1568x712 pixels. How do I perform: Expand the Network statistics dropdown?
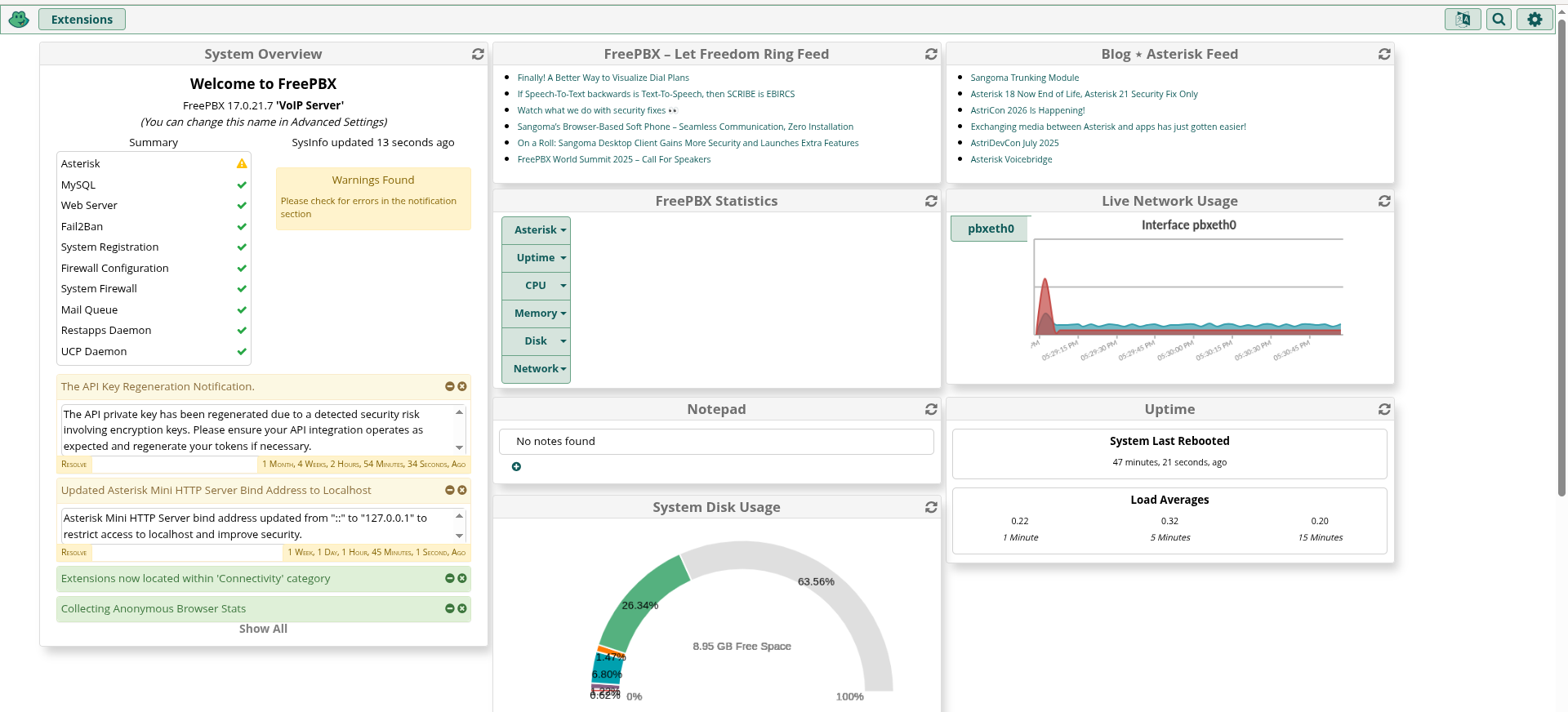(x=536, y=369)
